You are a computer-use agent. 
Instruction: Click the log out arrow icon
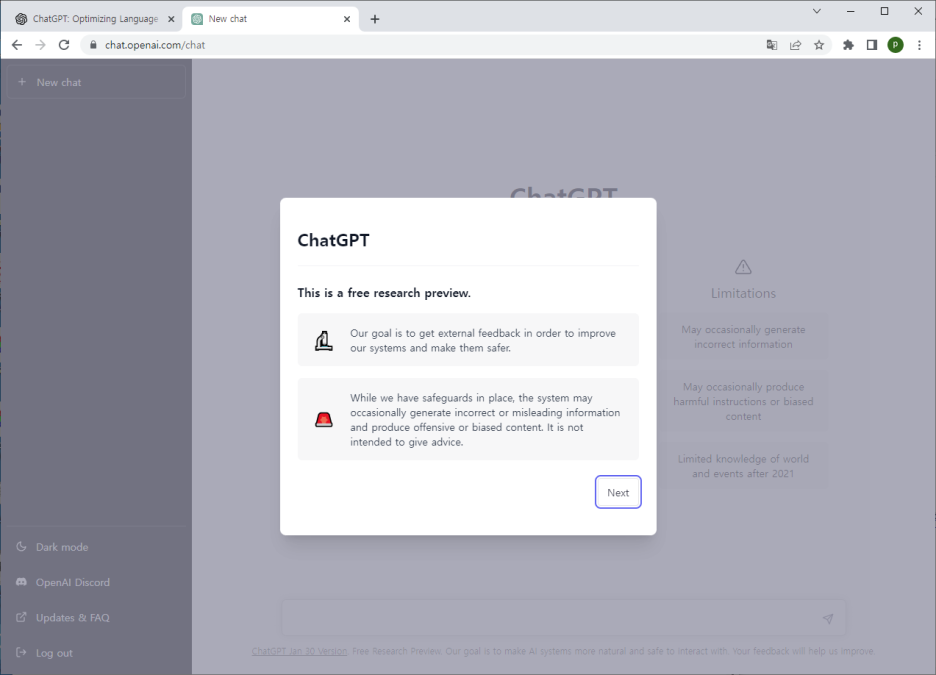coord(21,652)
